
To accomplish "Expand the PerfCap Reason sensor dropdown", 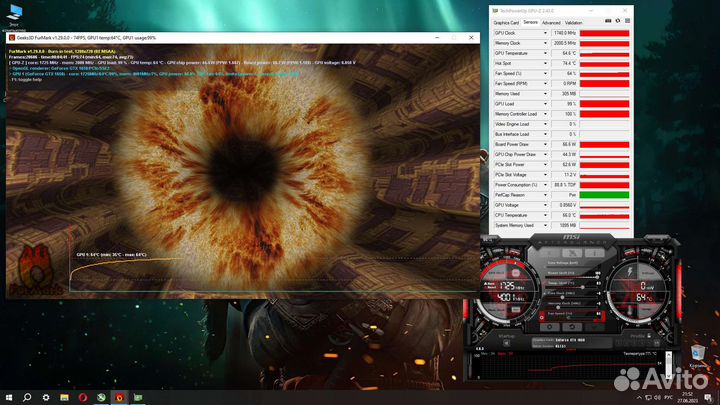I will (x=545, y=195).
